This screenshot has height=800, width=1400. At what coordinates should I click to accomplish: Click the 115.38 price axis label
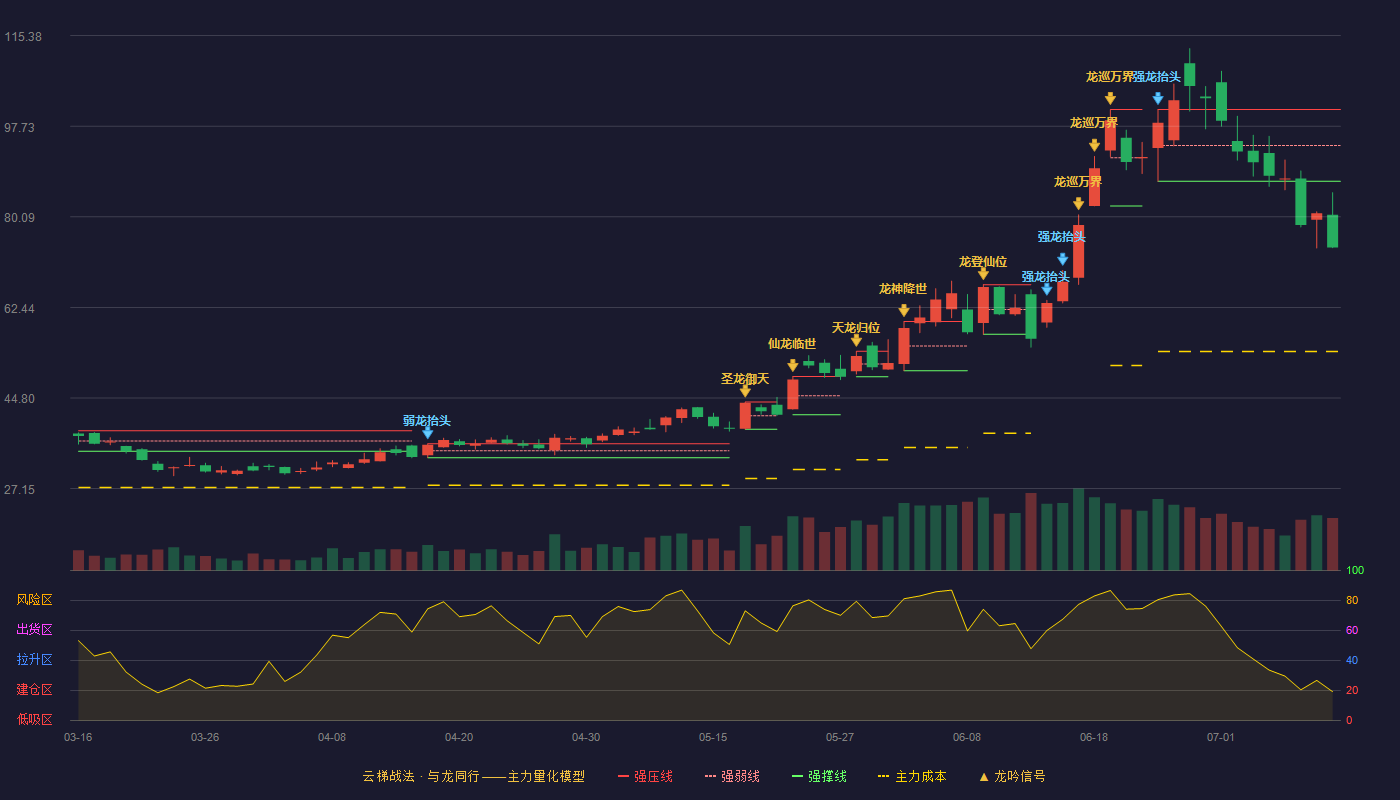point(23,37)
